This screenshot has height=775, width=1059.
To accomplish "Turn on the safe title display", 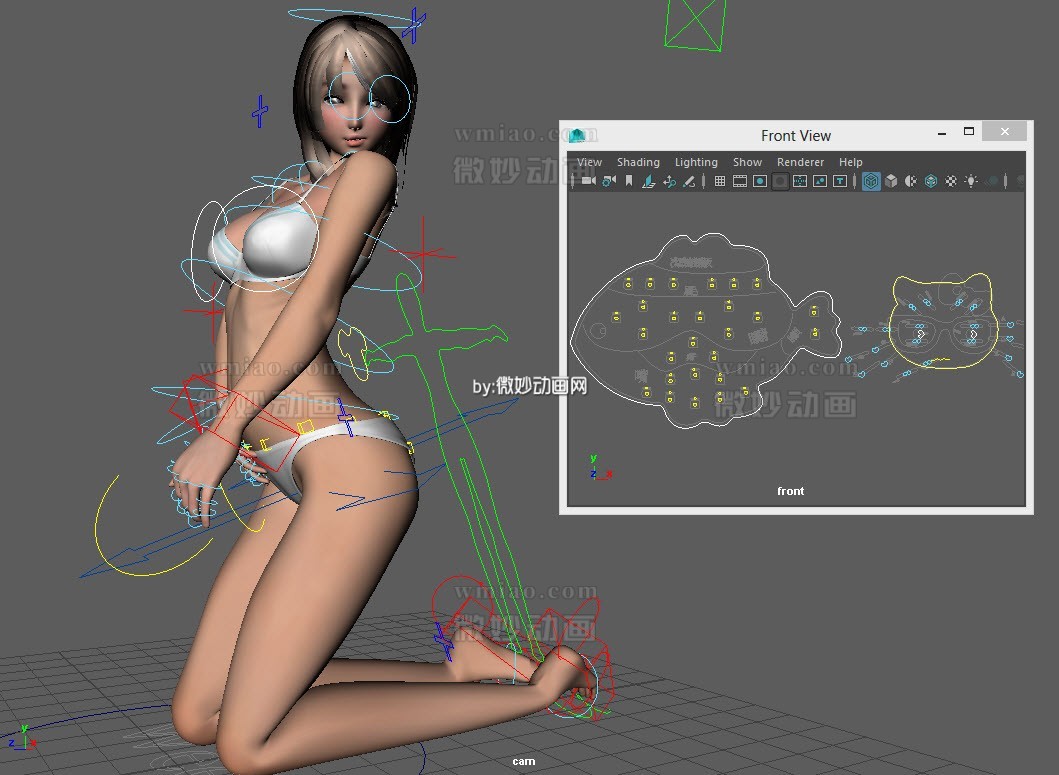I will tap(838, 182).
